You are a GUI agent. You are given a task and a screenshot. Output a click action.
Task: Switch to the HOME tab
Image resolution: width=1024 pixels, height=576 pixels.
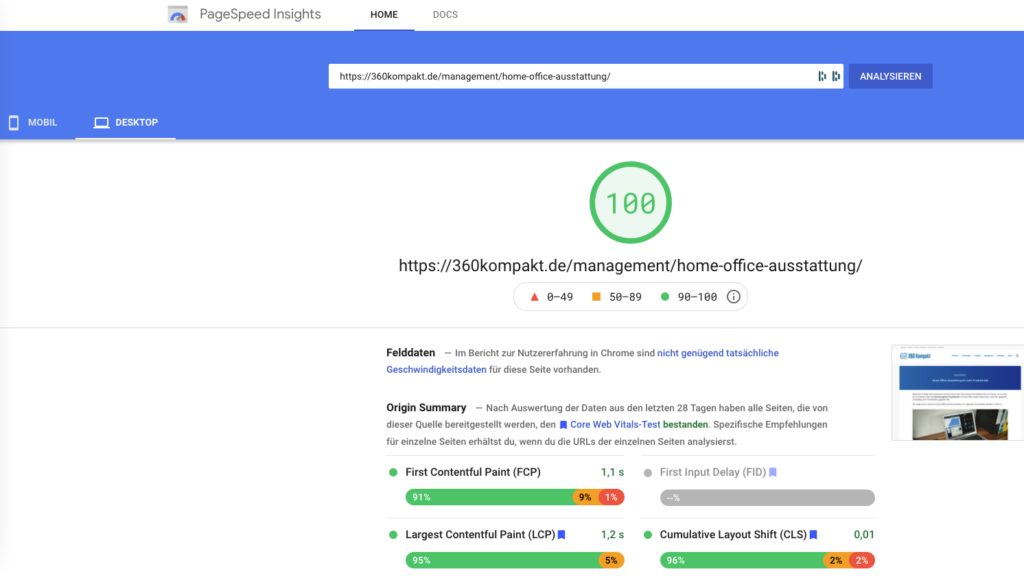point(384,14)
